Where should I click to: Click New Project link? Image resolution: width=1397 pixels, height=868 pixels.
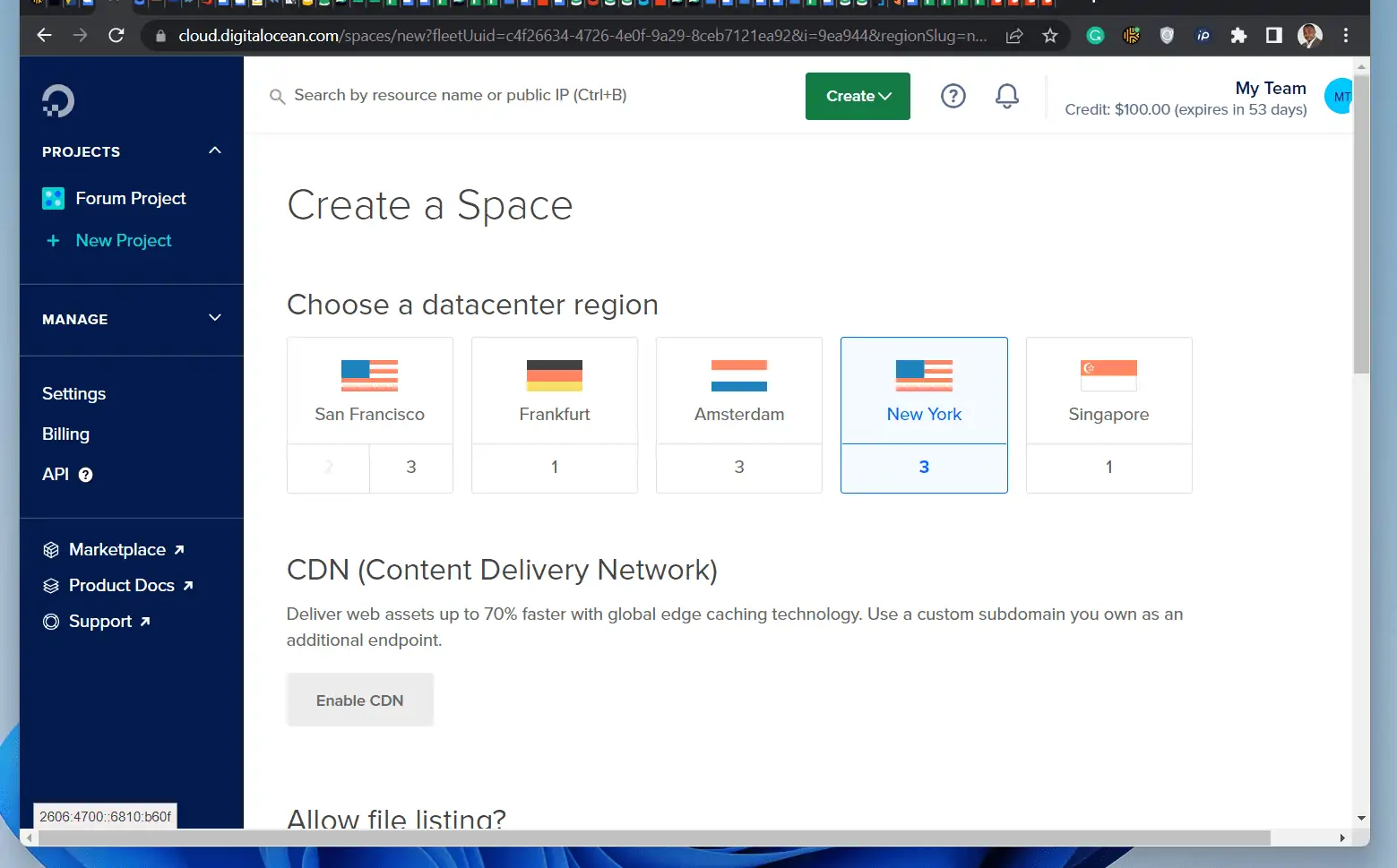124,241
